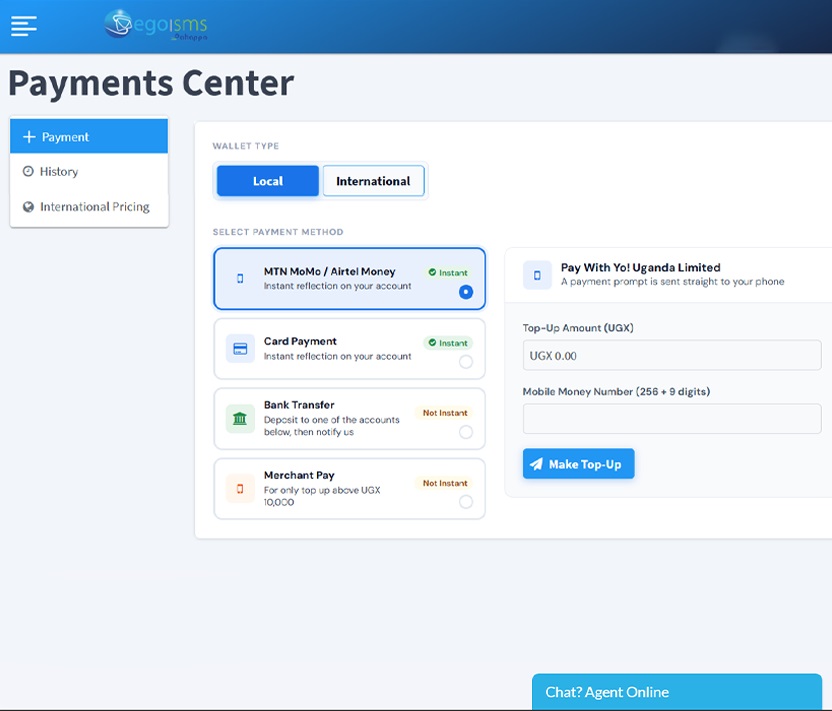Screen dimensions: 832x711
Task: Click the phone icon beside Pay With Yo! Uganda
Action: (x=537, y=275)
